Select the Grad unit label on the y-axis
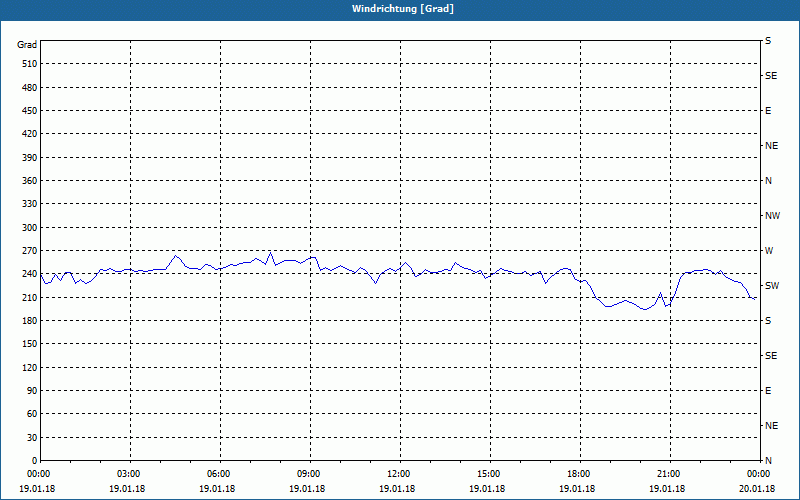800x500 pixels. pyautogui.click(x=27, y=45)
